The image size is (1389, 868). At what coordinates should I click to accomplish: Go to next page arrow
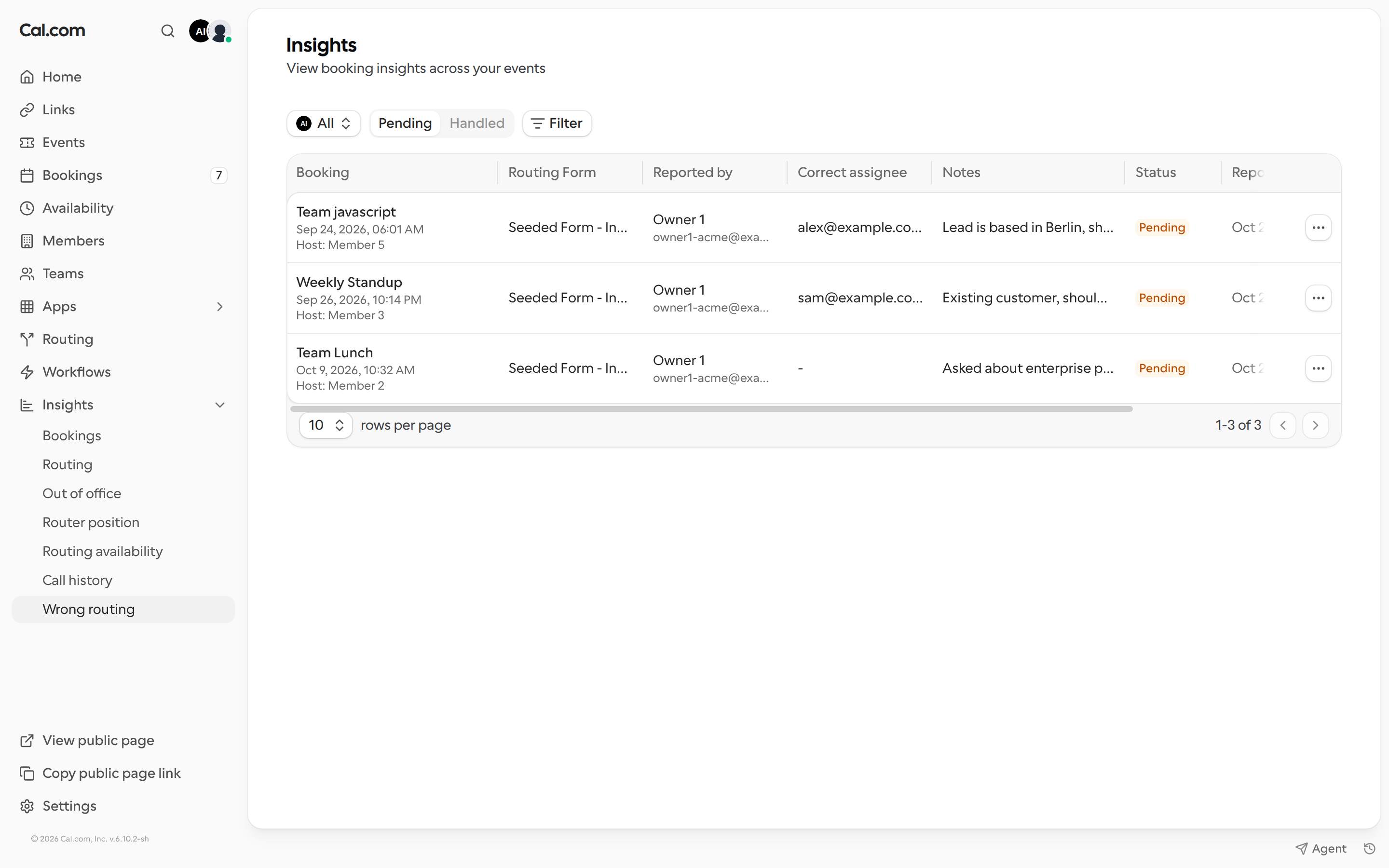click(x=1316, y=425)
